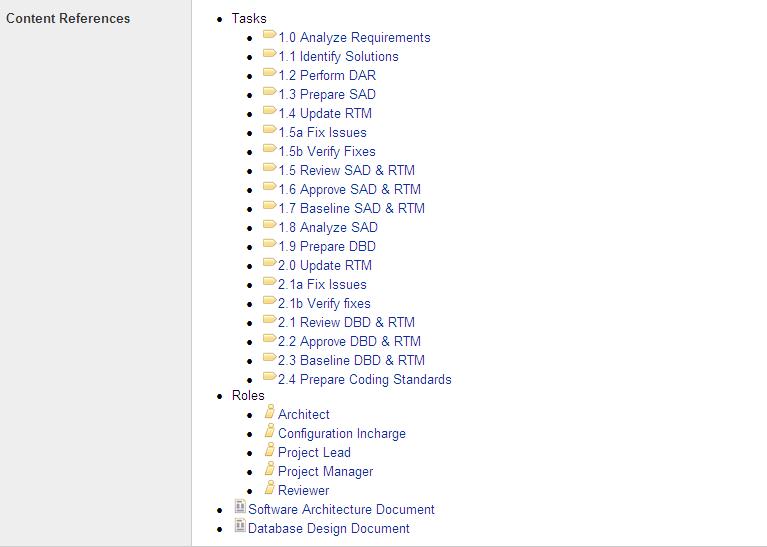The height and width of the screenshot is (547, 767).
Task: Click task icon beside 1.7 Baseline SAD & RTM
Action: 270,205
